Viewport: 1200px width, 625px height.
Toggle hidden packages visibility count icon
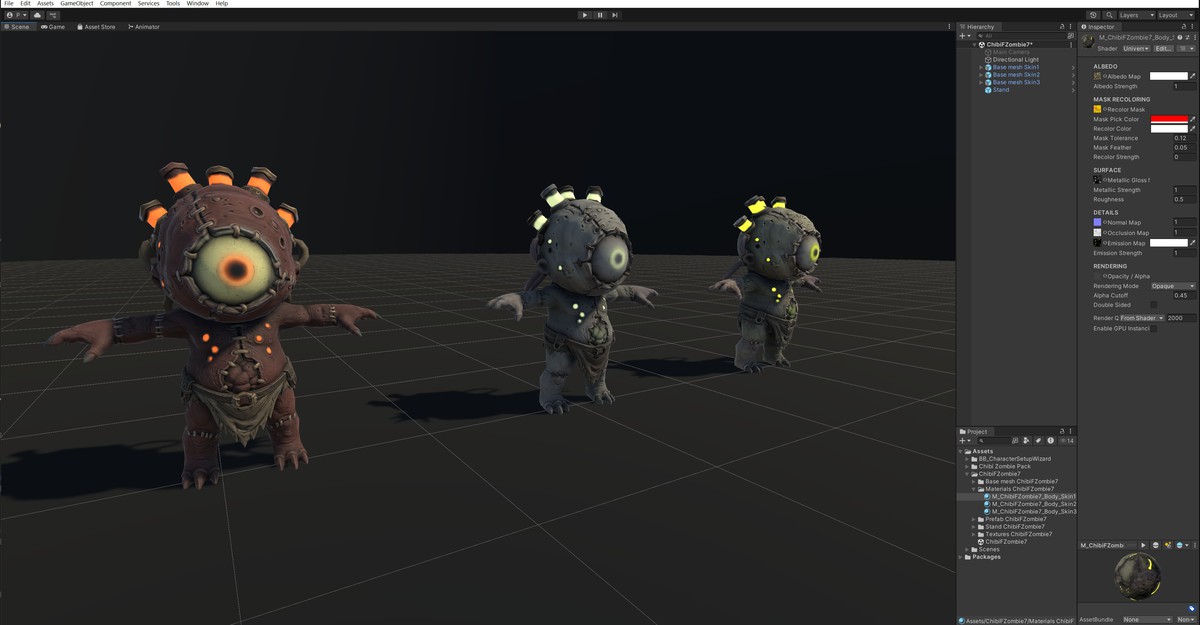point(1067,440)
